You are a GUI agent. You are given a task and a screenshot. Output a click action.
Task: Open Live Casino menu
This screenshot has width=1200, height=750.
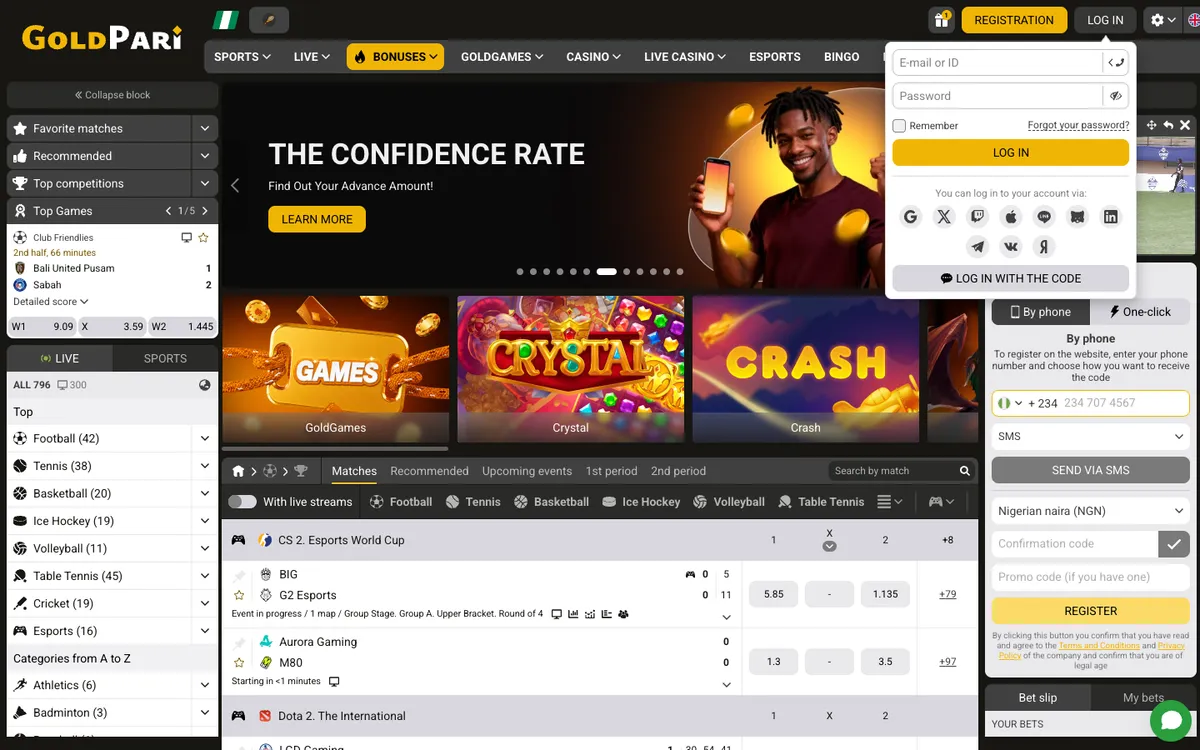click(x=685, y=57)
